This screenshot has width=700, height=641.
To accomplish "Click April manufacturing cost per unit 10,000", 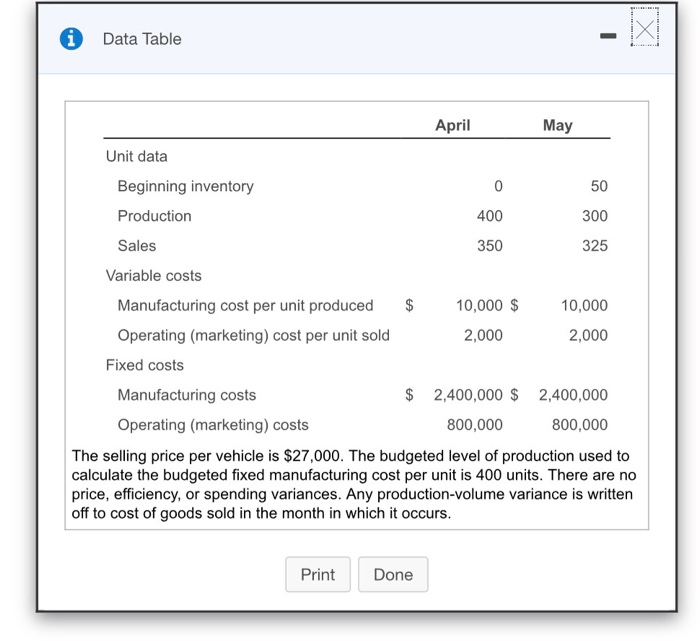I will [x=479, y=306].
